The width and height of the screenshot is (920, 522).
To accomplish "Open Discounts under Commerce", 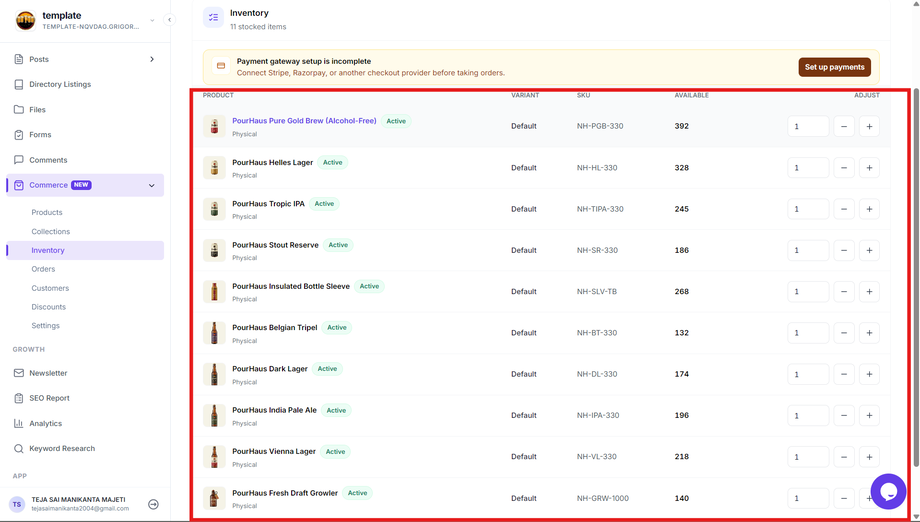I will click(49, 307).
